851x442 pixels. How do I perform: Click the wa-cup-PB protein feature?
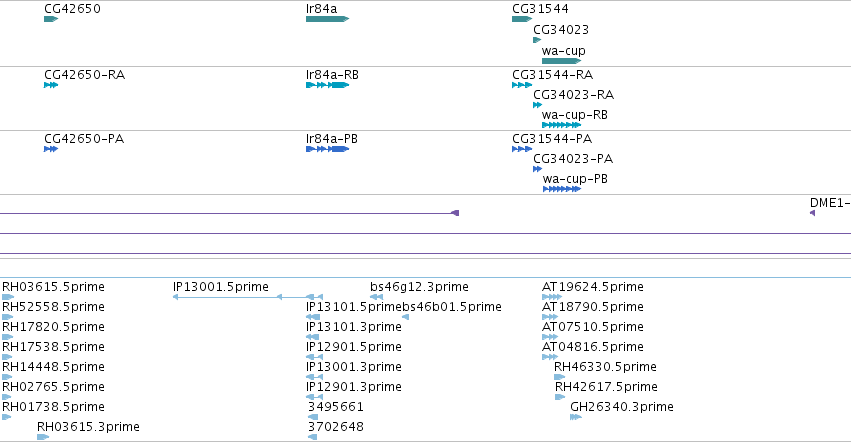pos(562,189)
